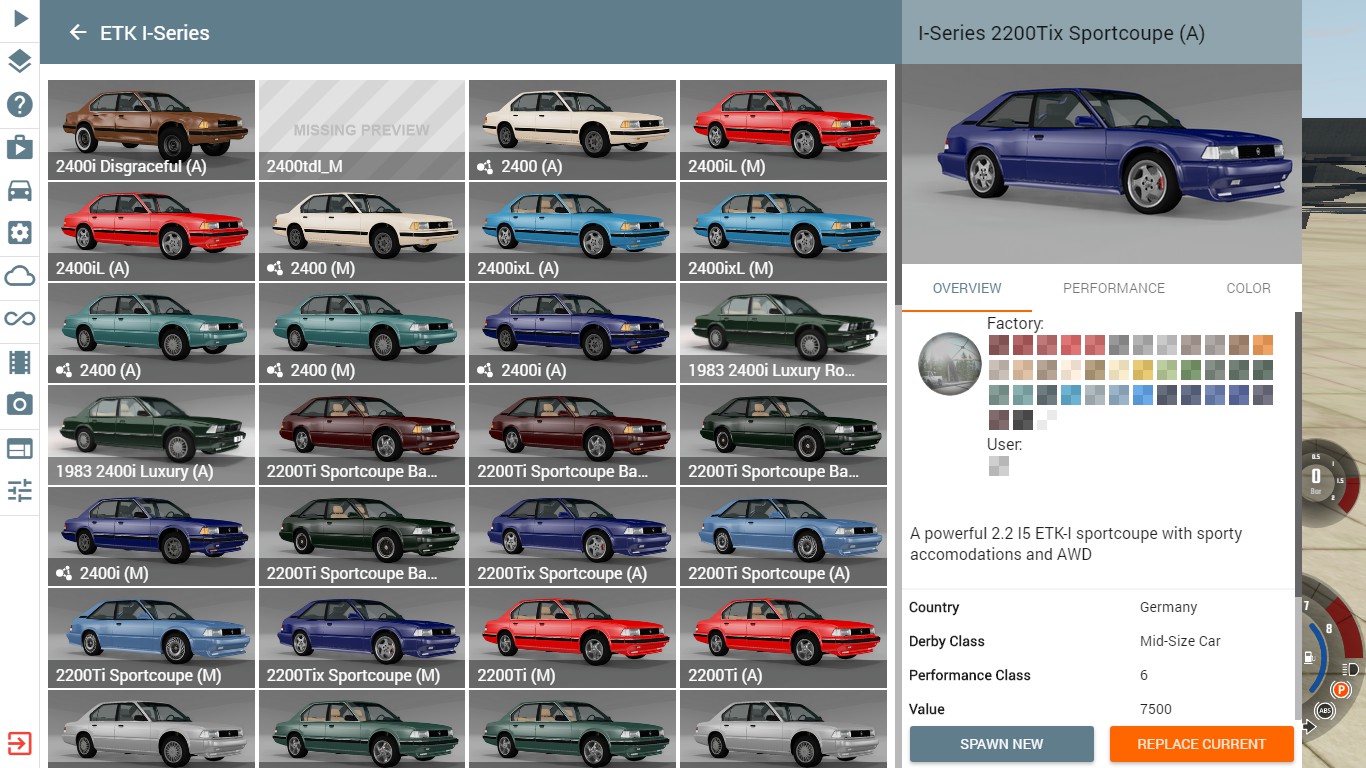Go back with the ETK I-Series arrow
Screen dimensions: 1366x768
click(78, 33)
